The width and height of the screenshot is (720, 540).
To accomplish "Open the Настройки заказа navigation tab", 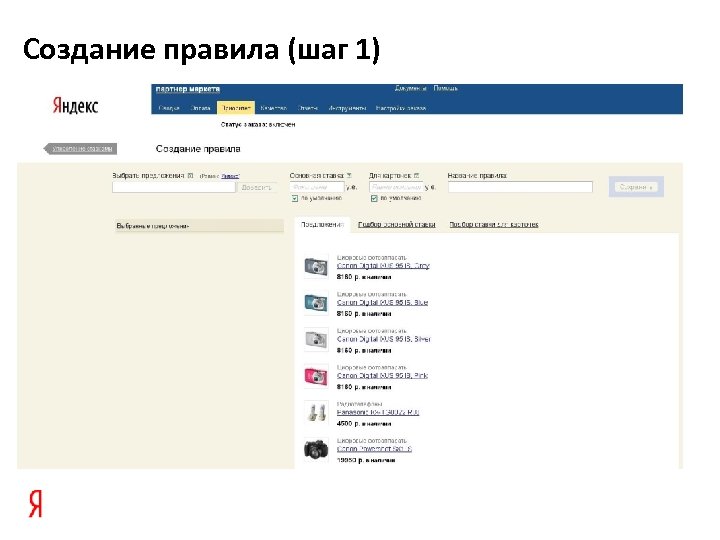I will point(401,108).
